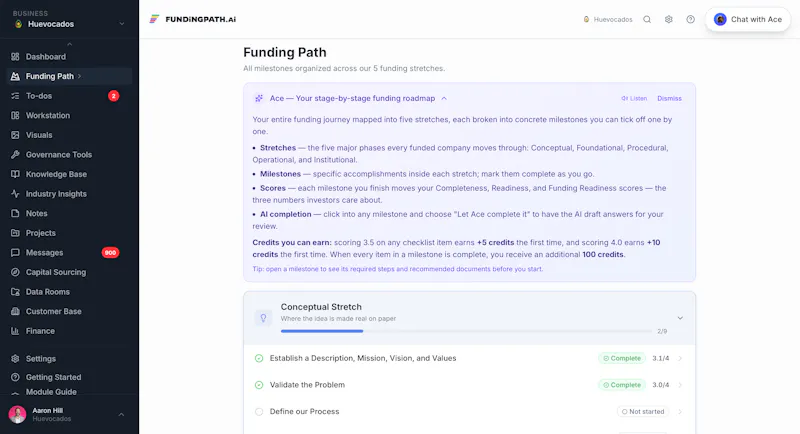The width and height of the screenshot is (800, 434).
Task: Navigate to Data Rooms
Action: pyautogui.click(x=69, y=292)
